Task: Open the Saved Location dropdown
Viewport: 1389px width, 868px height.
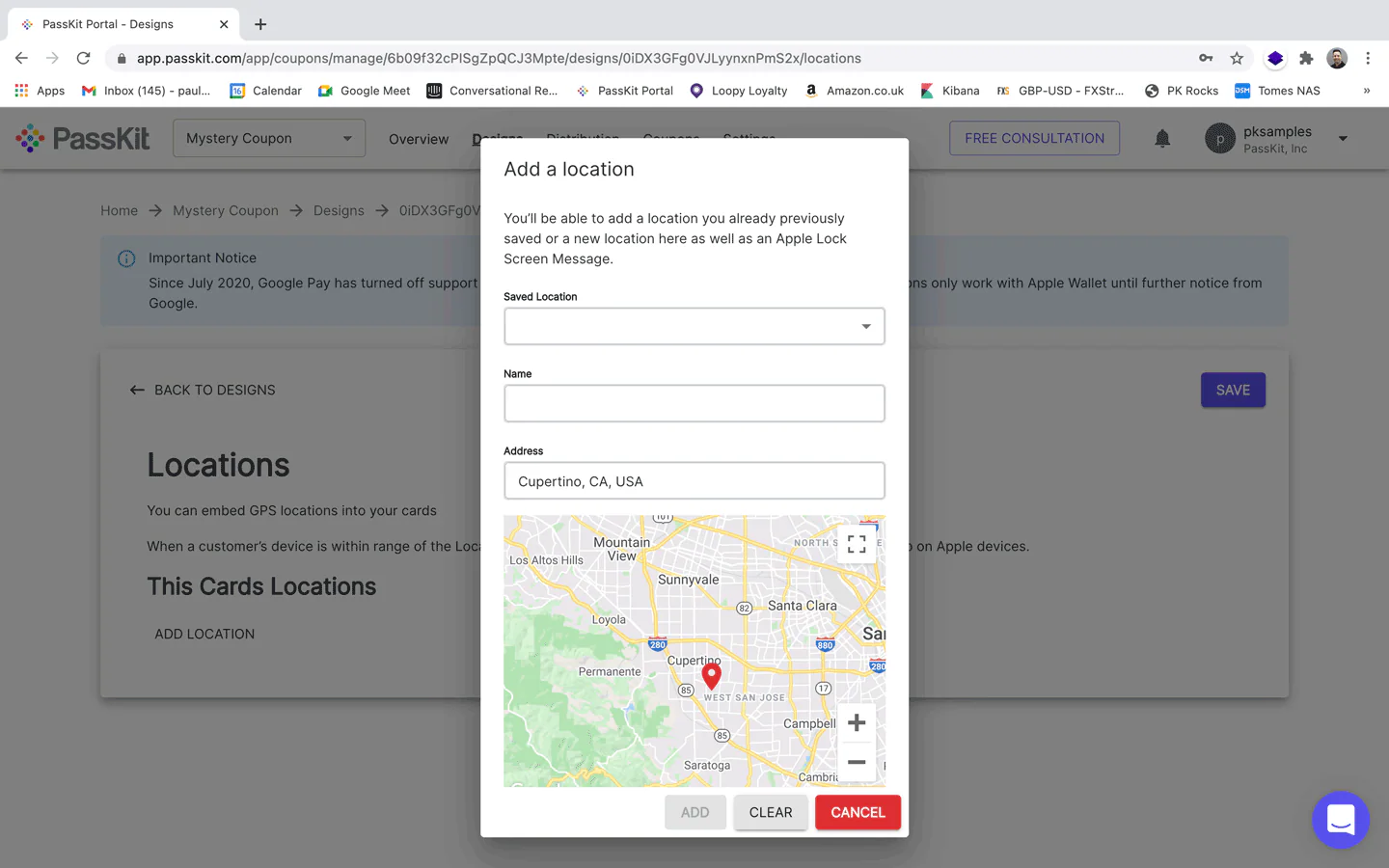Action: [694, 326]
